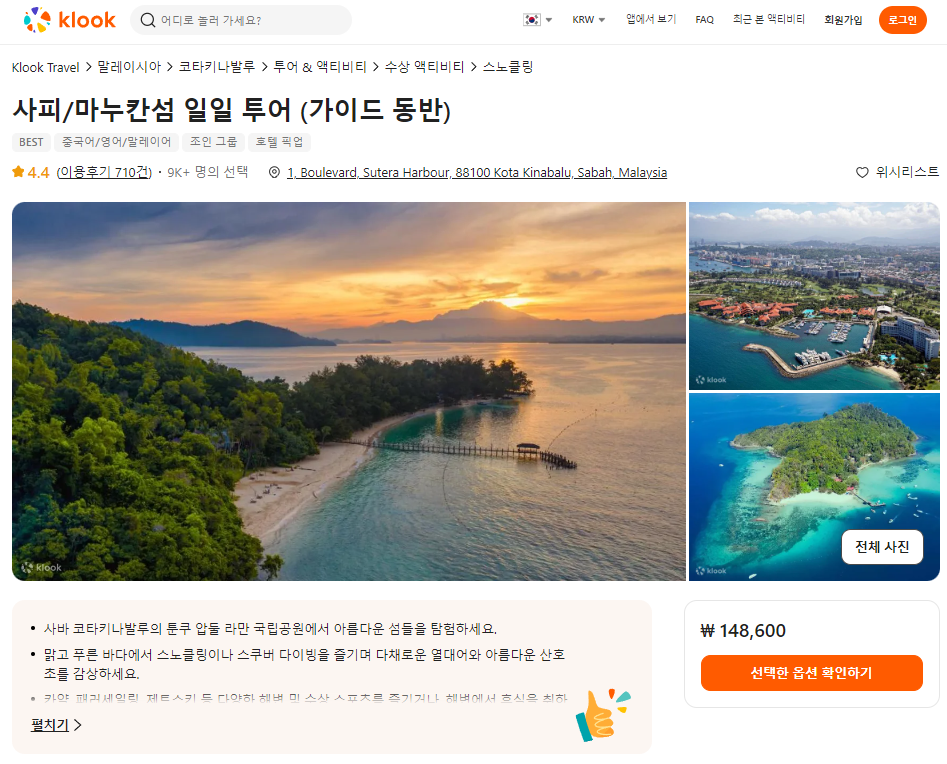
Task: Open the FAQ menu item
Action: 704,20
